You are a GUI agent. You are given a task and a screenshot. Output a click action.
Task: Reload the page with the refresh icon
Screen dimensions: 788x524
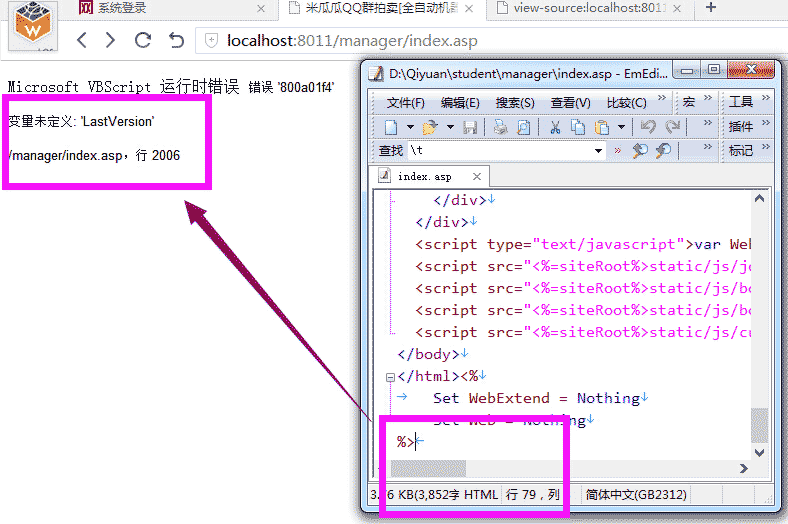(x=143, y=40)
